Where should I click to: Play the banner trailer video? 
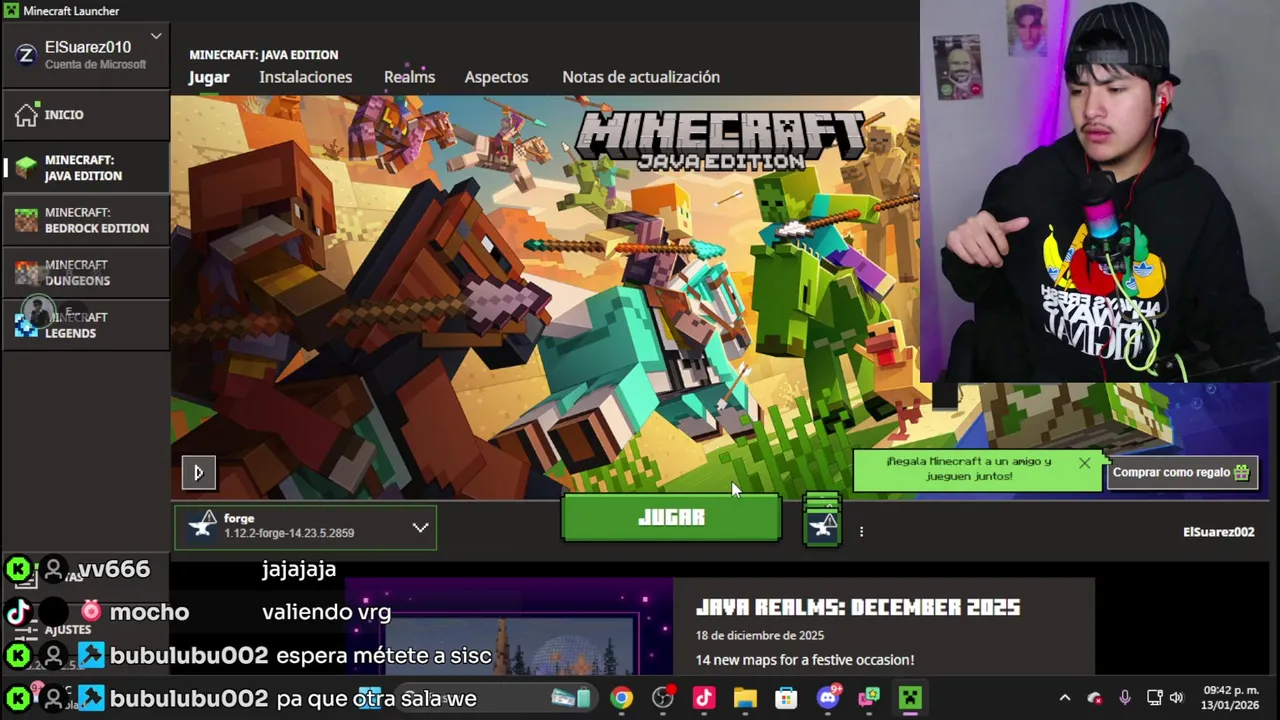coord(198,473)
